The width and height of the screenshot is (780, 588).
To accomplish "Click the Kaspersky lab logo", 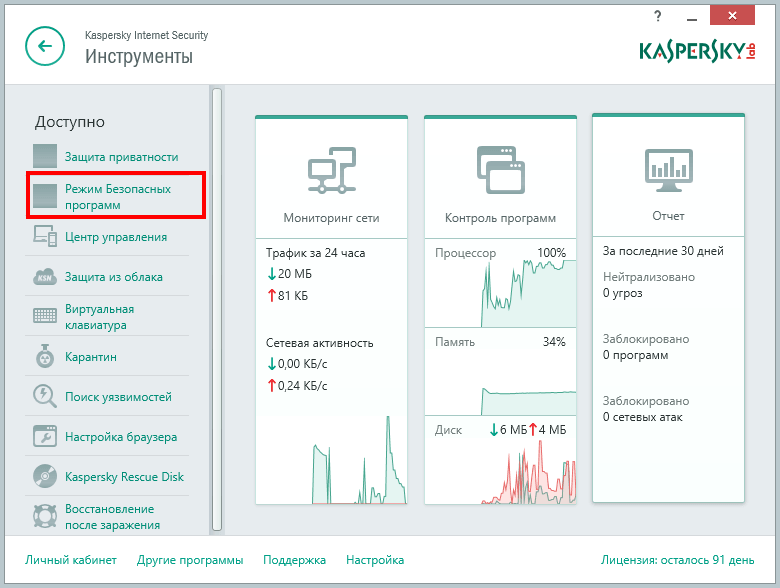I will (x=697, y=51).
